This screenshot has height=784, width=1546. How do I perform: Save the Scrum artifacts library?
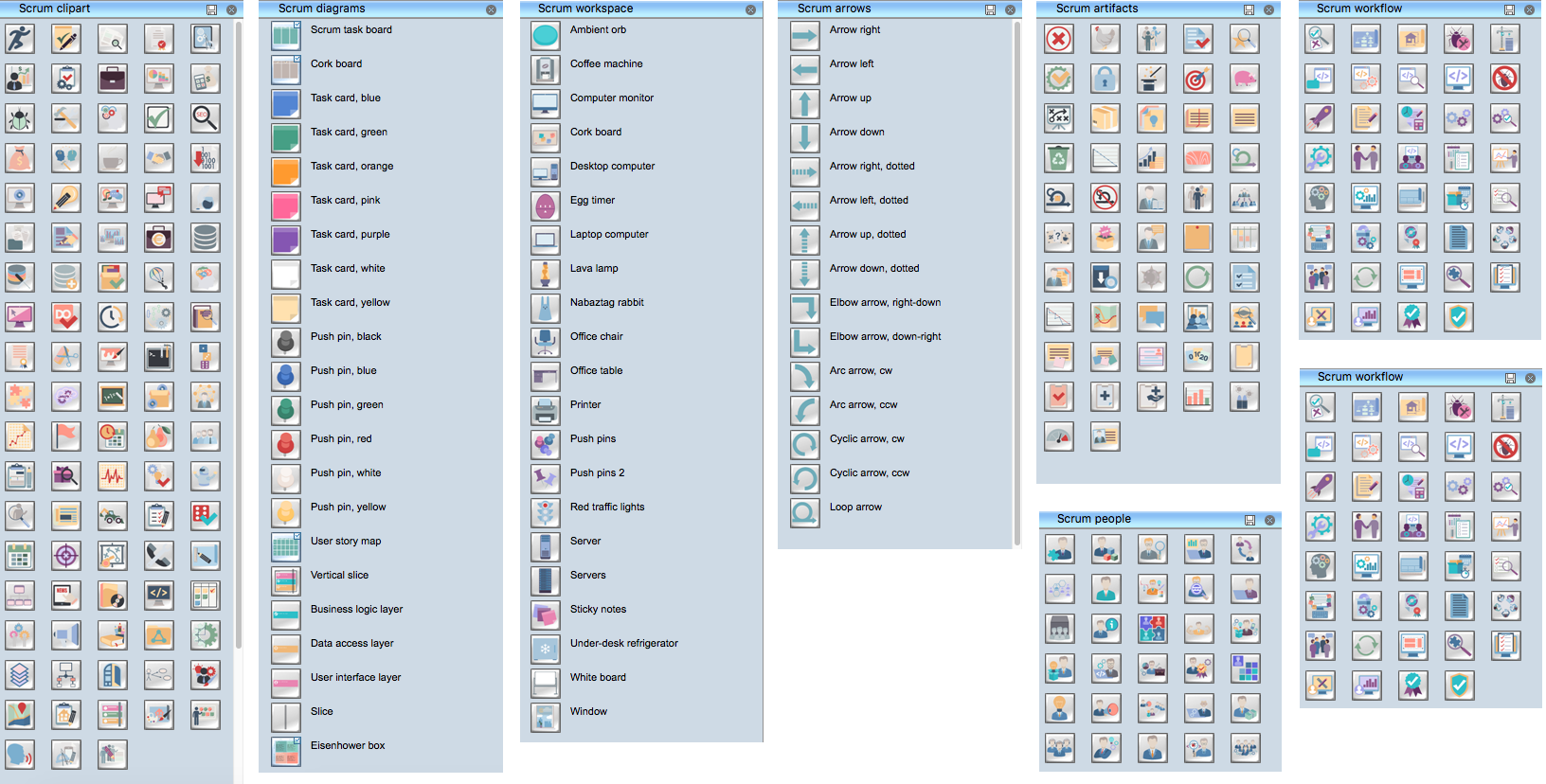tap(1249, 9)
